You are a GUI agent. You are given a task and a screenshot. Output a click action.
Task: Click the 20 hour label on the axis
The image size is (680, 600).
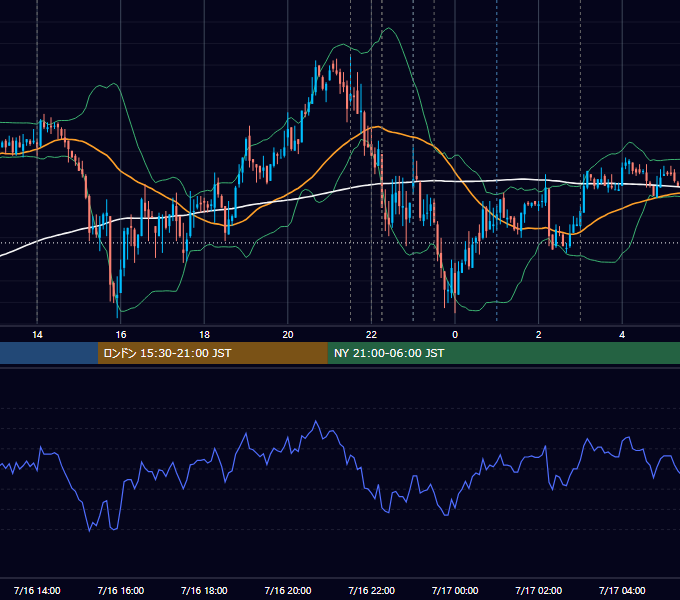click(288, 335)
